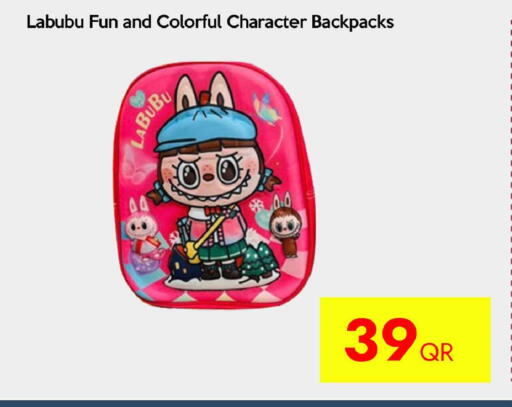Click the small brown Labubu figure

(x=286, y=225)
